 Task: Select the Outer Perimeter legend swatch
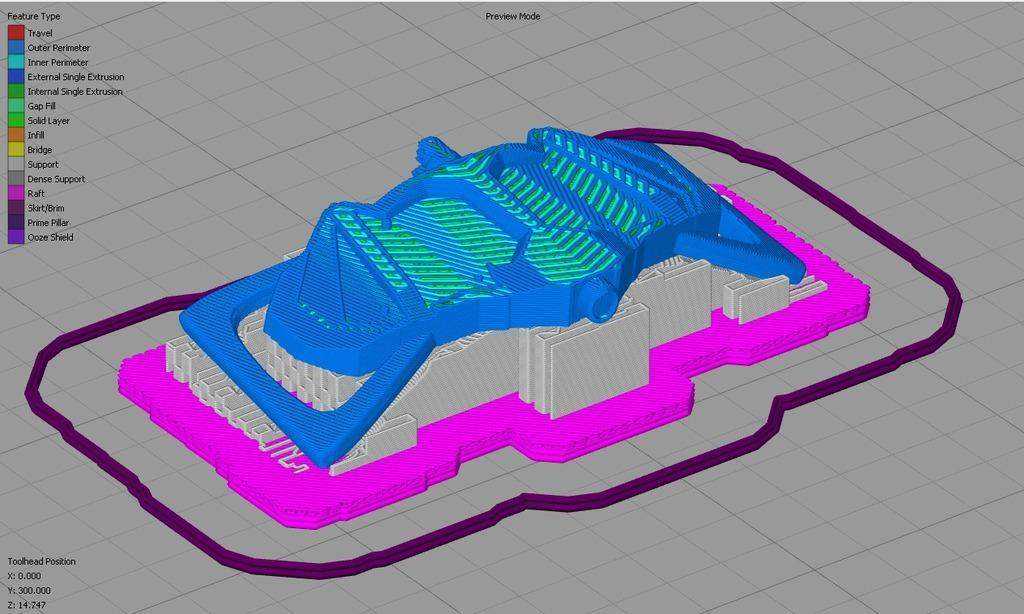[x=16, y=48]
